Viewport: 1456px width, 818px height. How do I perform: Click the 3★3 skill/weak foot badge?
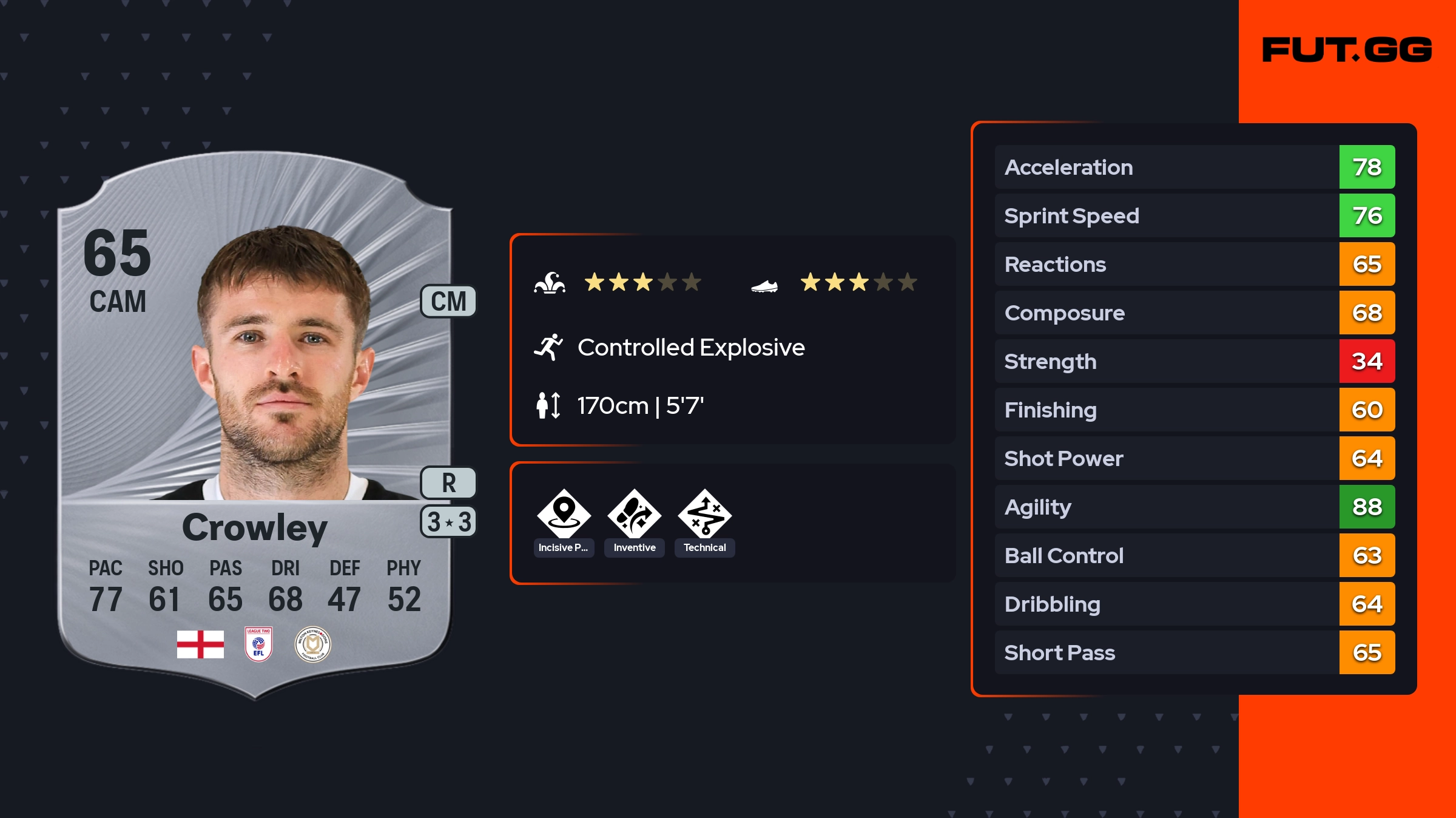coord(448,522)
